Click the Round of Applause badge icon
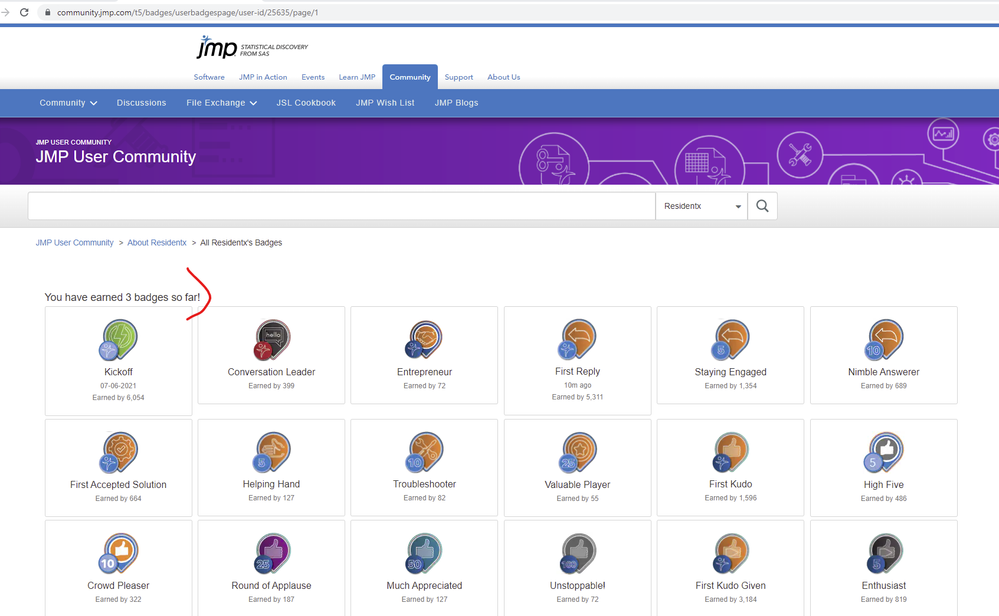Screen dimensions: 999x616 tap(272, 554)
